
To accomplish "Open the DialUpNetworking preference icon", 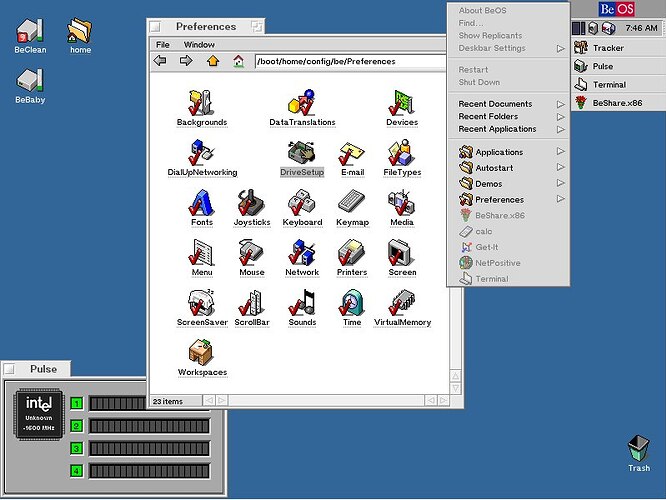I will click(201, 153).
